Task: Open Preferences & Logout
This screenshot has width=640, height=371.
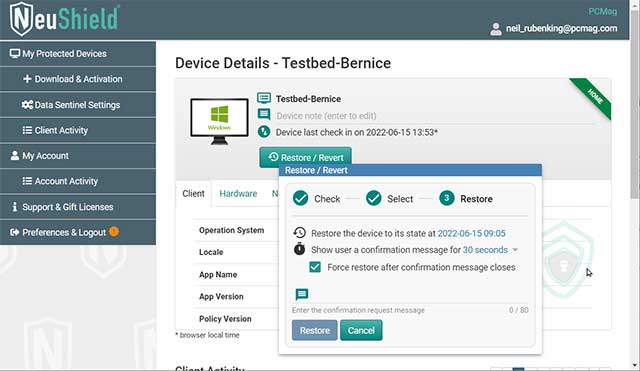Action: pyautogui.click(x=78, y=232)
